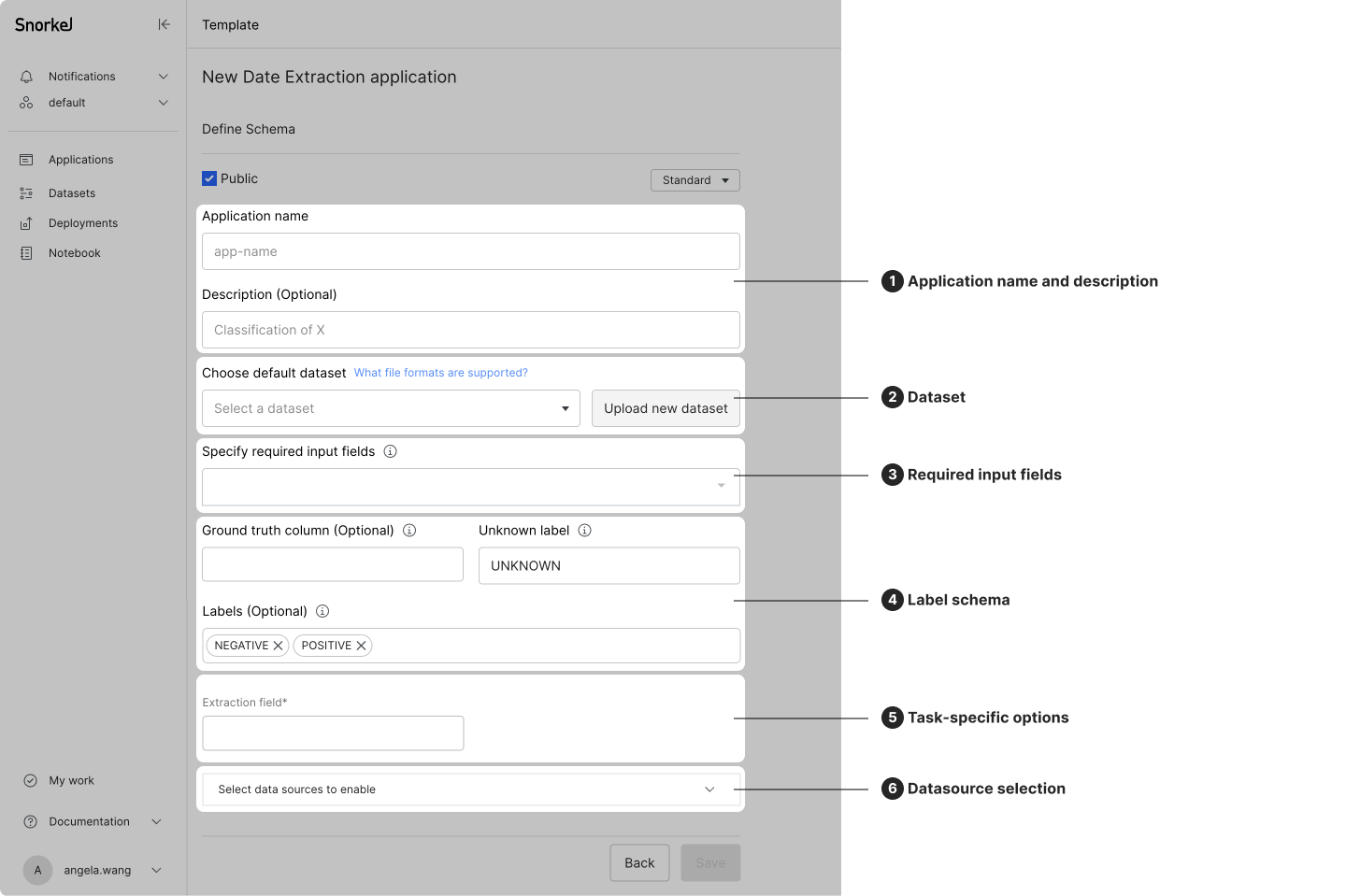The image size is (1346, 896).
Task: Click the Template breadcrumb text
Action: point(231,25)
